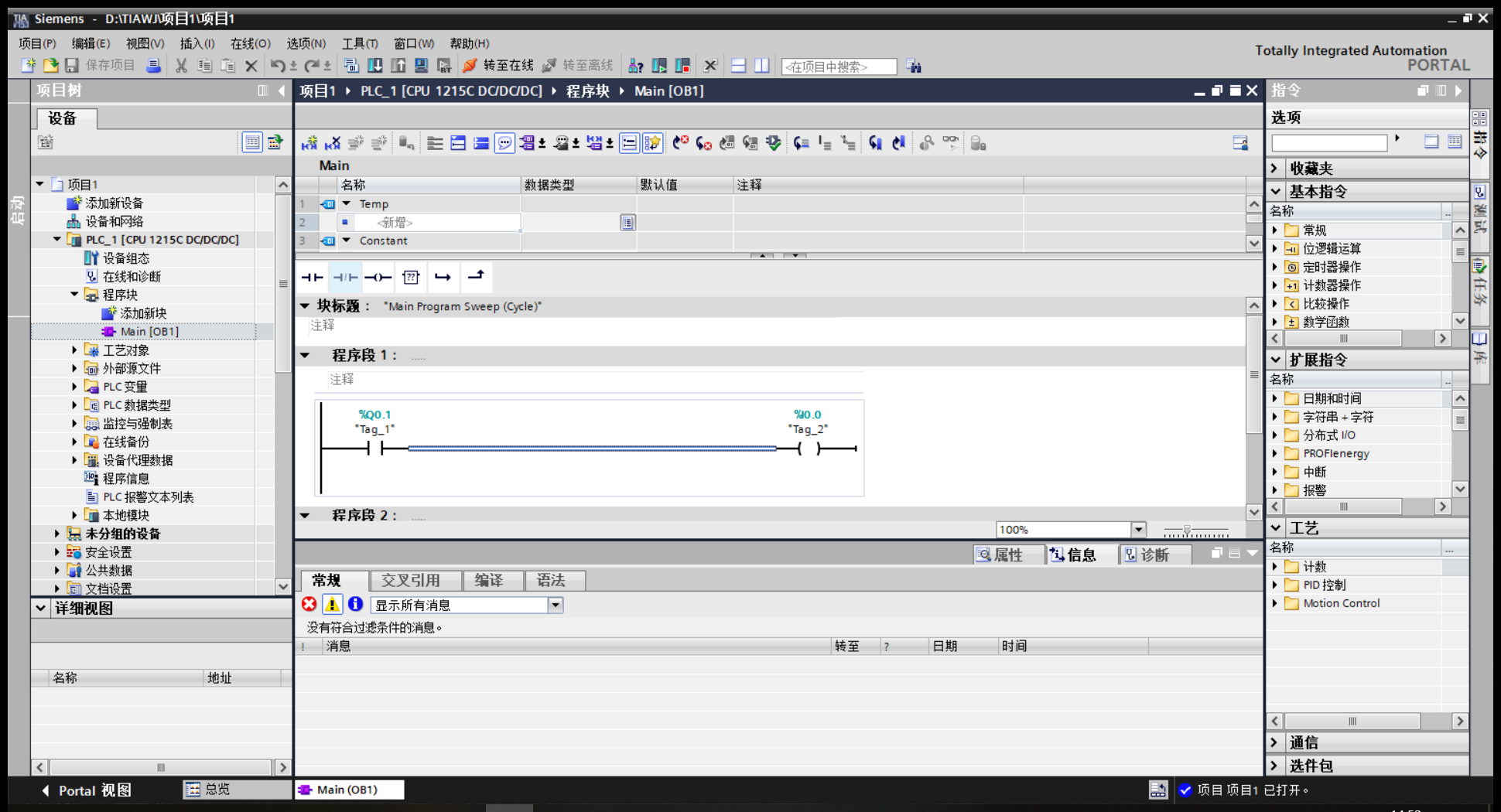Viewport: 1501px width, 812px height.
Task: Click the open branch icon
Action: [x=443, y=277]
